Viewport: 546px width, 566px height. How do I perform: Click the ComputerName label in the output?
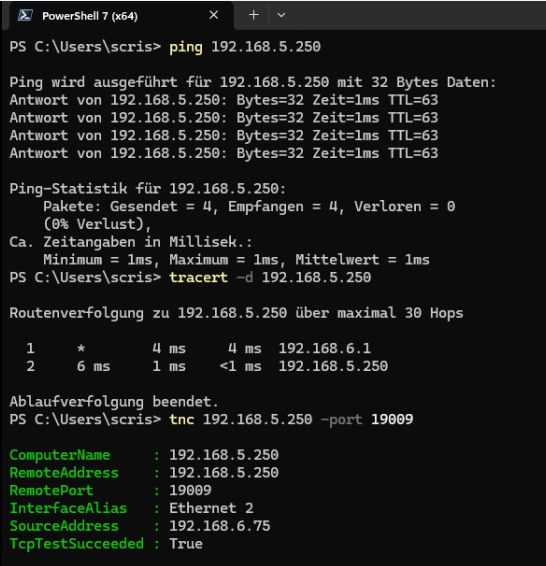[x=60, y=455]
